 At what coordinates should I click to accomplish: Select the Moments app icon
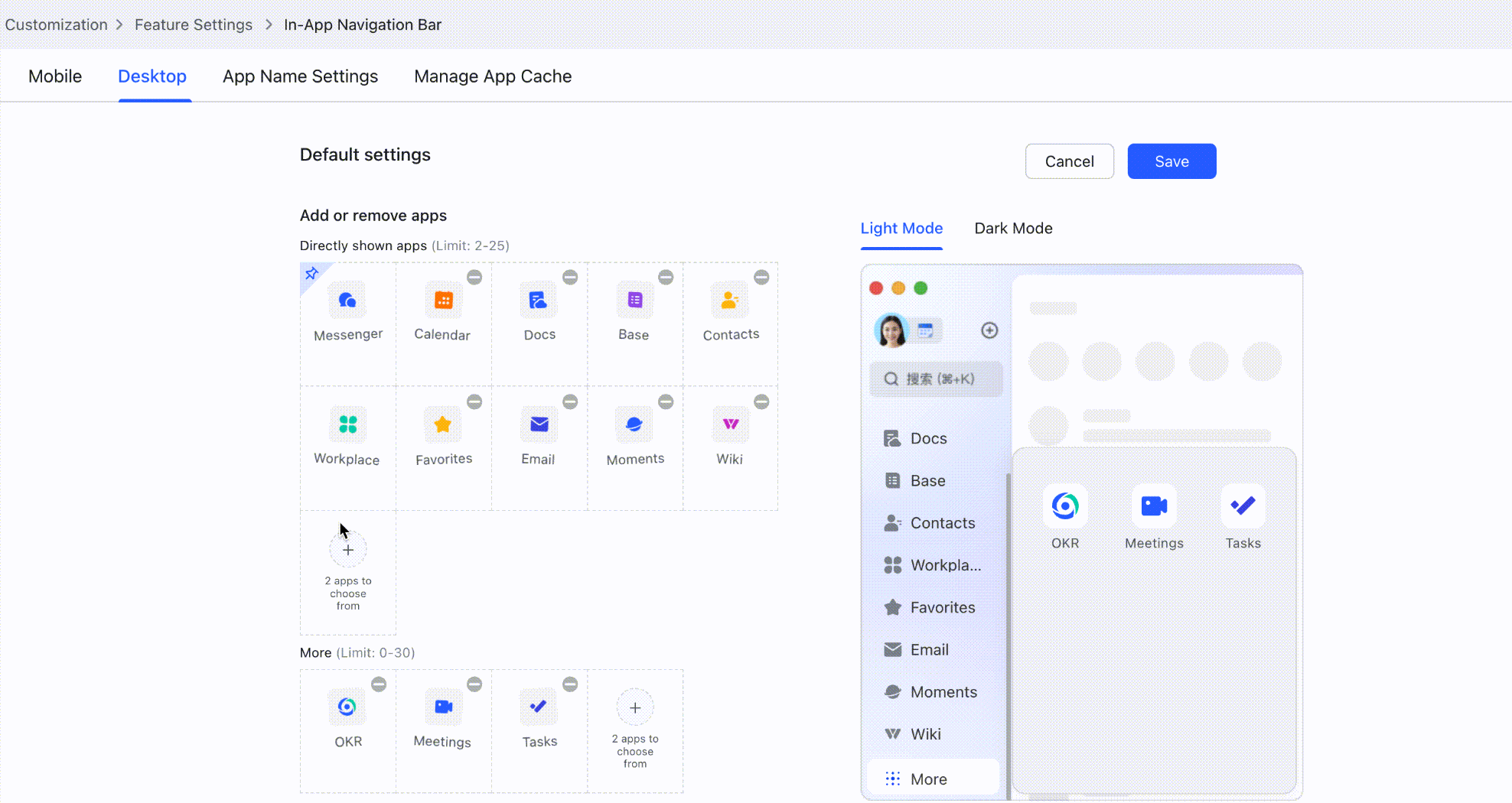634,425
